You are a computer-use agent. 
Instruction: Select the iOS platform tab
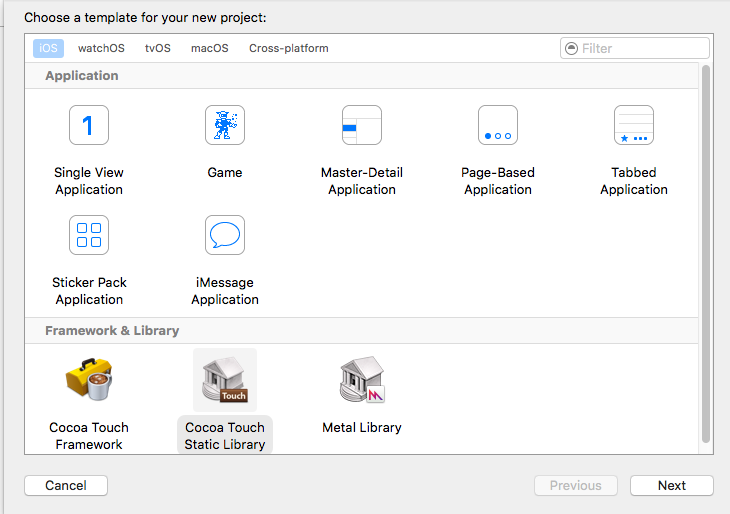click(48, 48)
